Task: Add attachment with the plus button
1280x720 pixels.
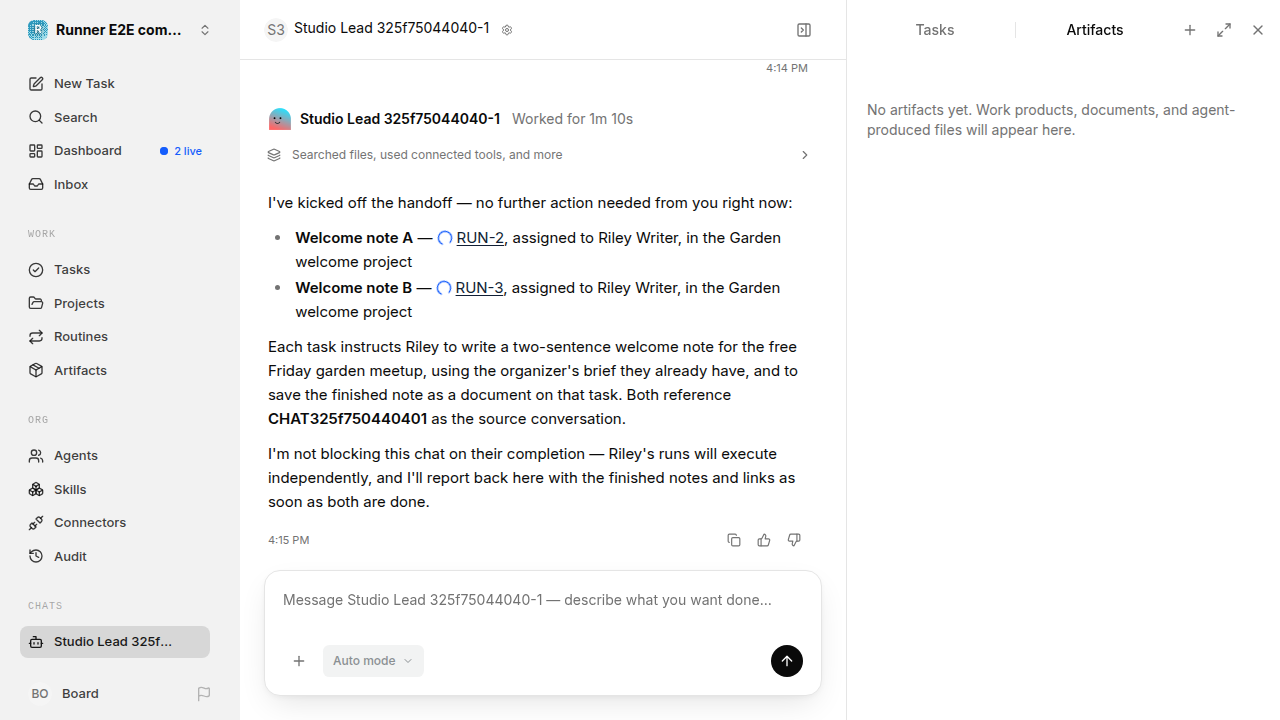Action: (x=299, y=661)
